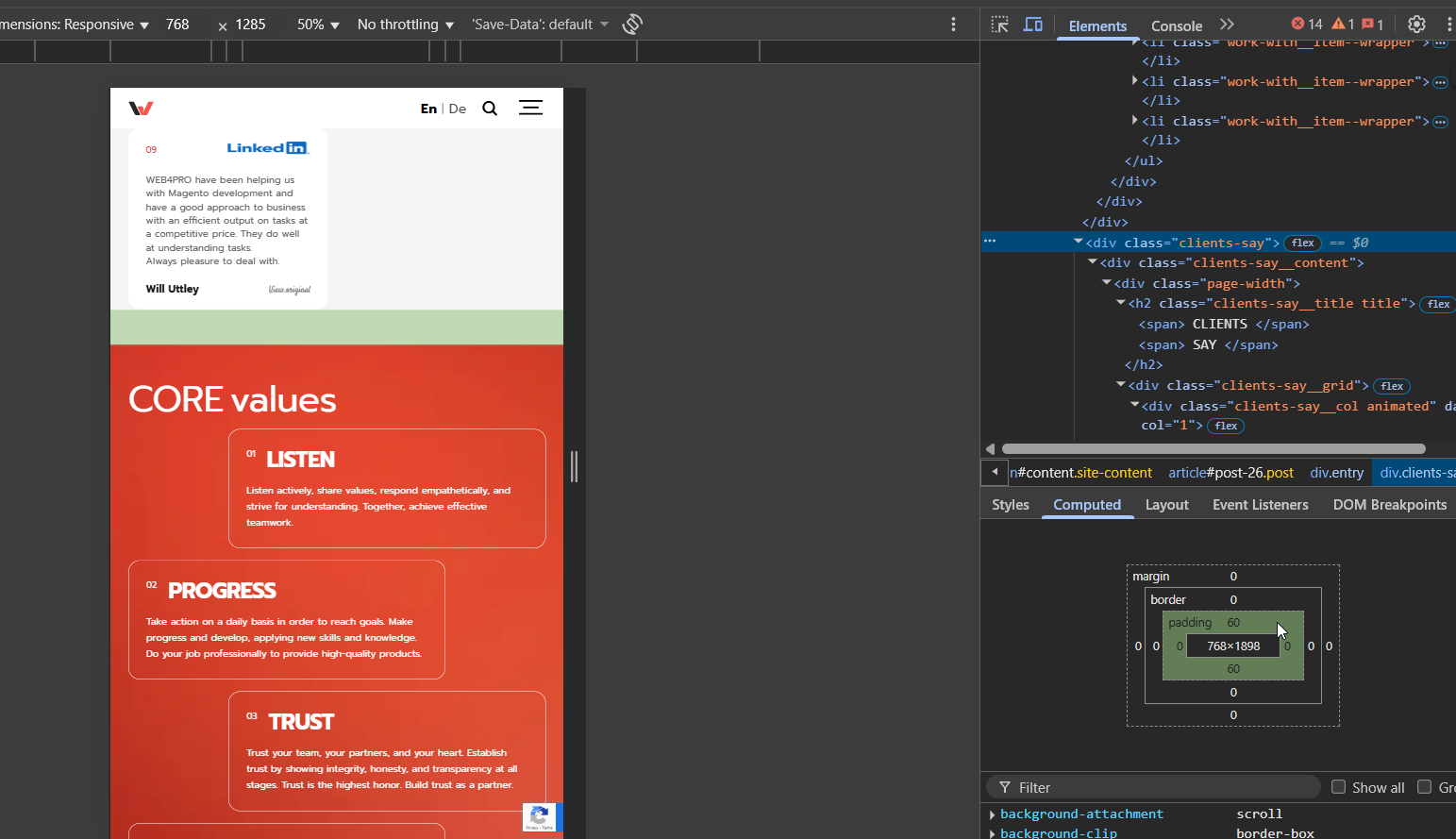Collapse the clients-say div node

pyautogui.click(x=1078, y=243)
